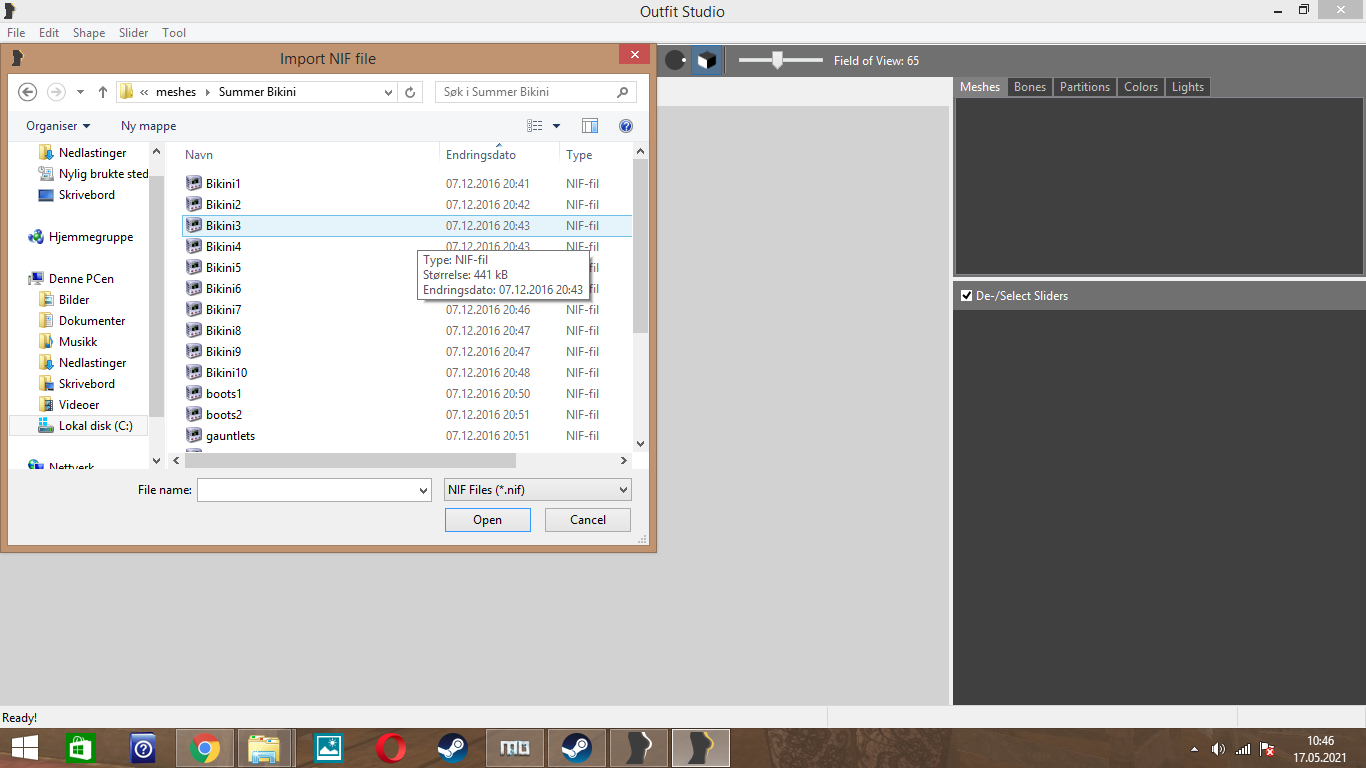Click the volume speaker icon in system tray
The height and width of the screenshot is (768, 1366).
click(1218, 749)
